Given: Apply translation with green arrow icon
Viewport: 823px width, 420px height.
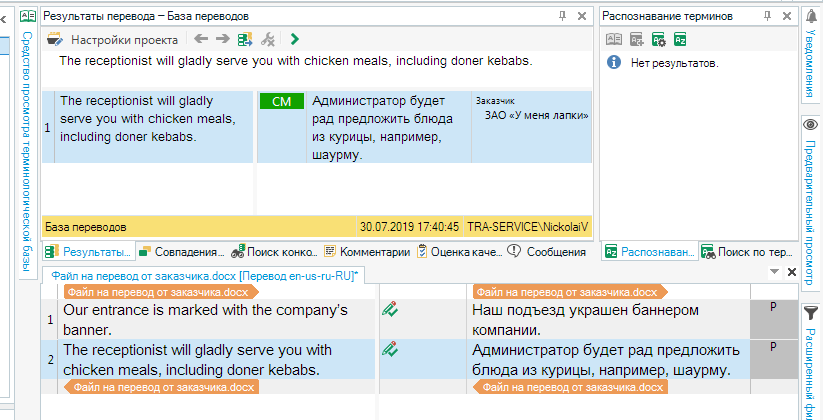Looking at the screenshot, I should tap(294, 40).
